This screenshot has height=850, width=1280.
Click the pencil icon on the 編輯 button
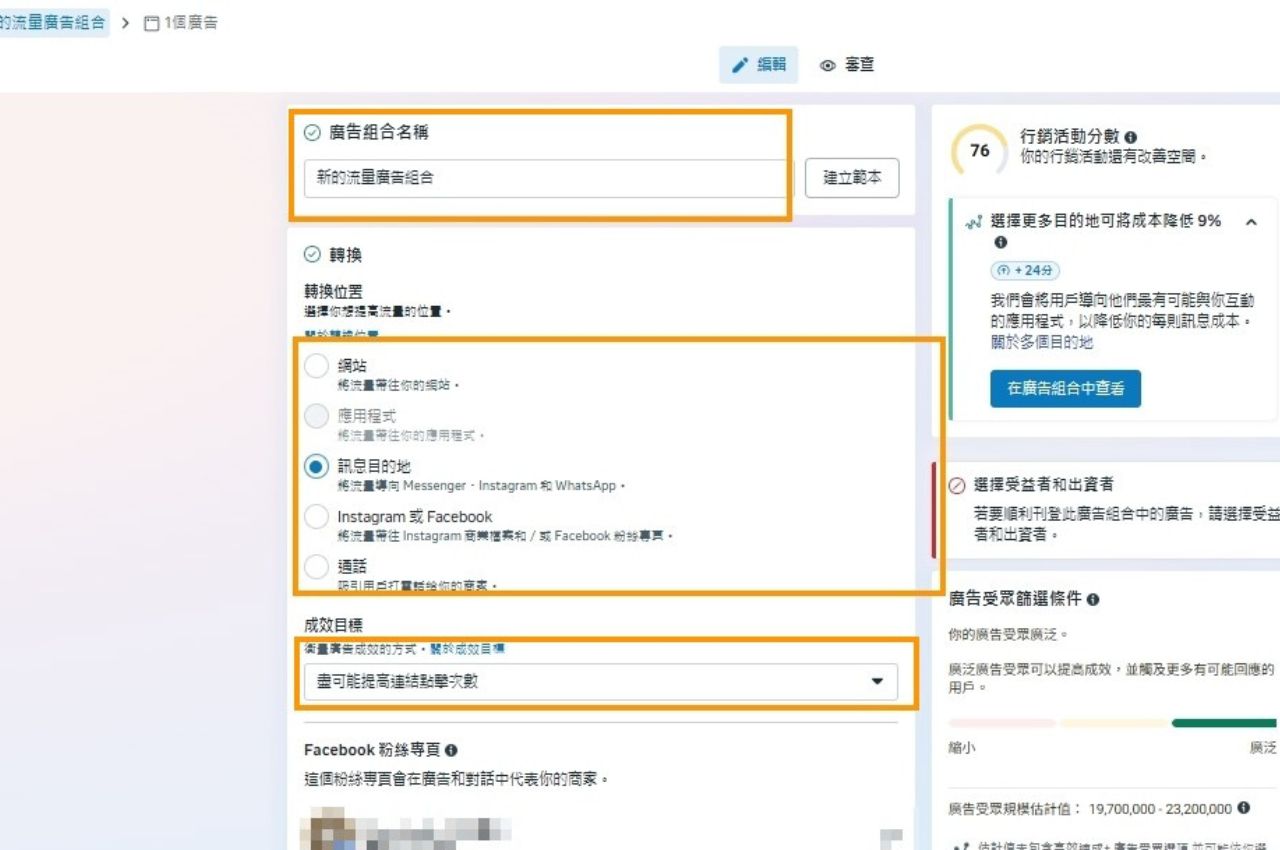coord(742,65)
